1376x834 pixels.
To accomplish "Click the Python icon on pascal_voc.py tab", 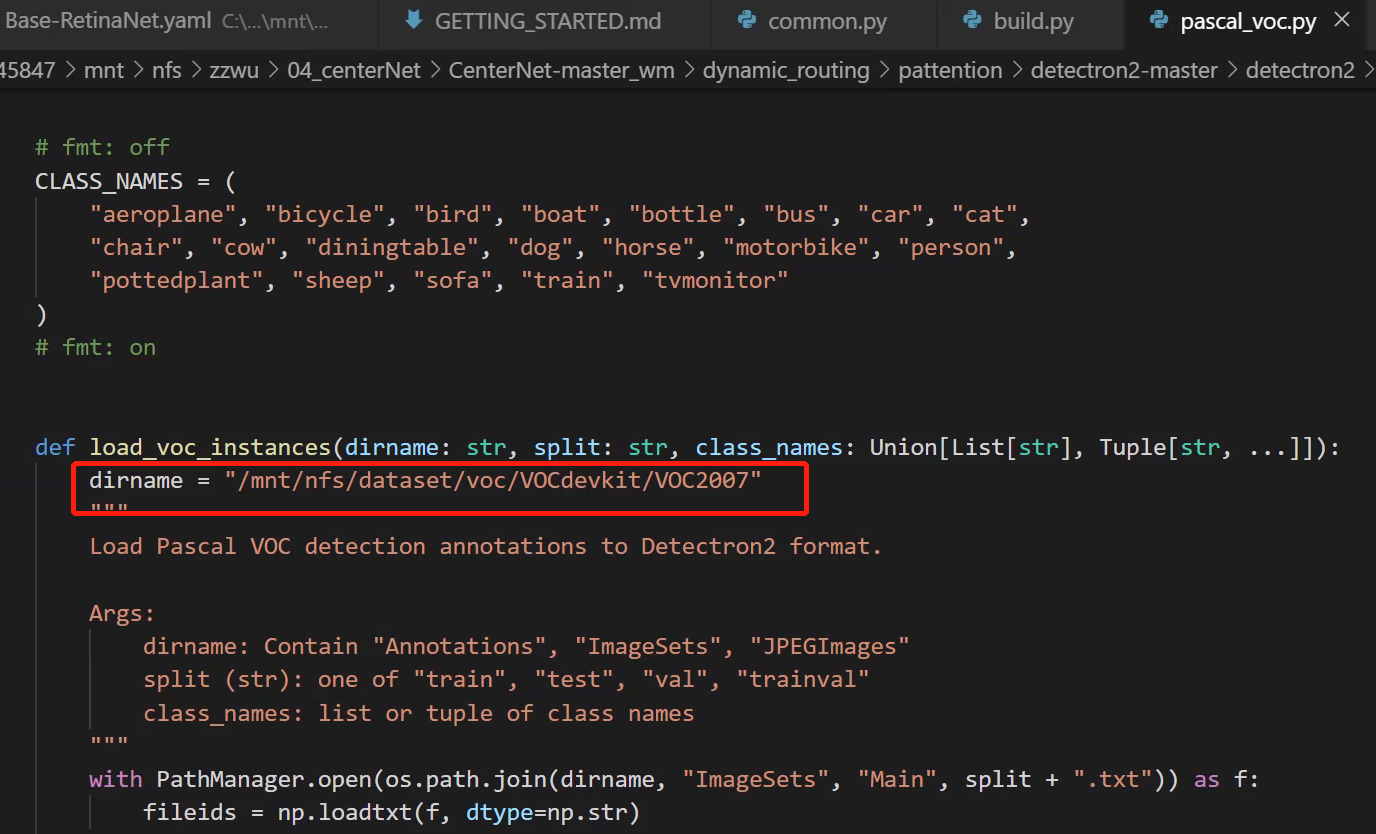I will pos(1158,22).
